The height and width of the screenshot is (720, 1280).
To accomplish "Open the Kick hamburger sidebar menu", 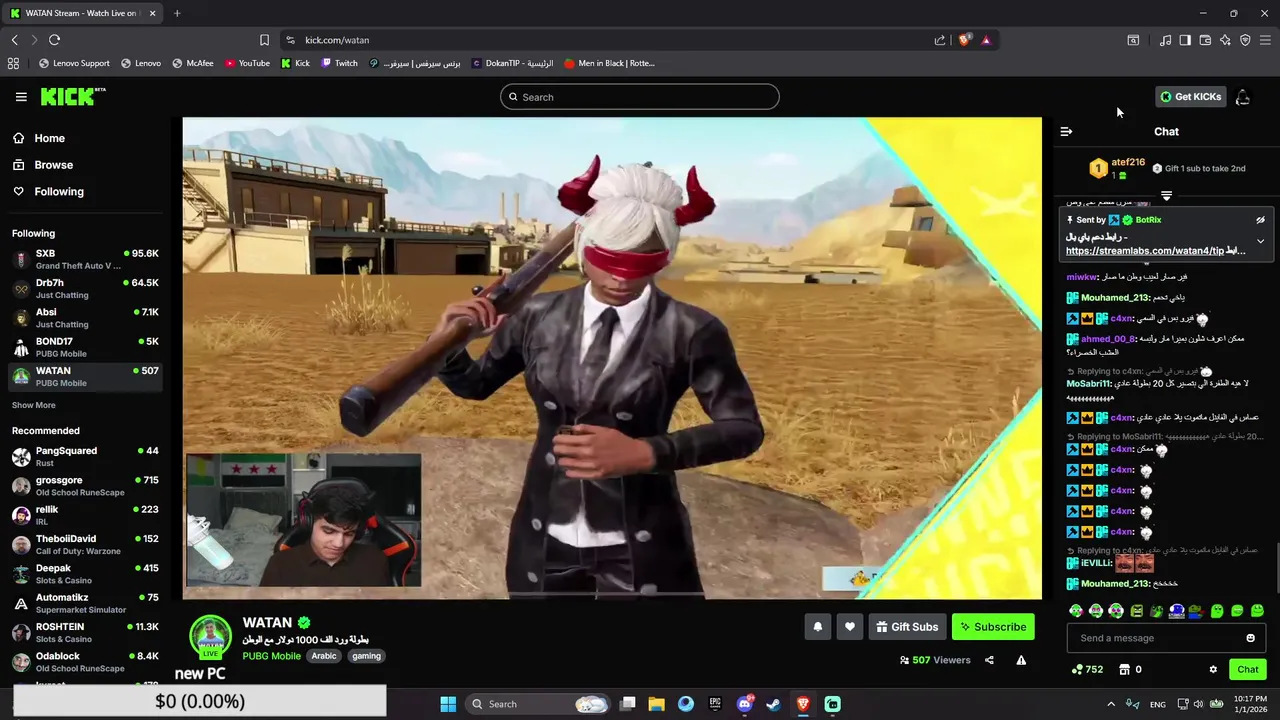I will click(x=21, y=97).
